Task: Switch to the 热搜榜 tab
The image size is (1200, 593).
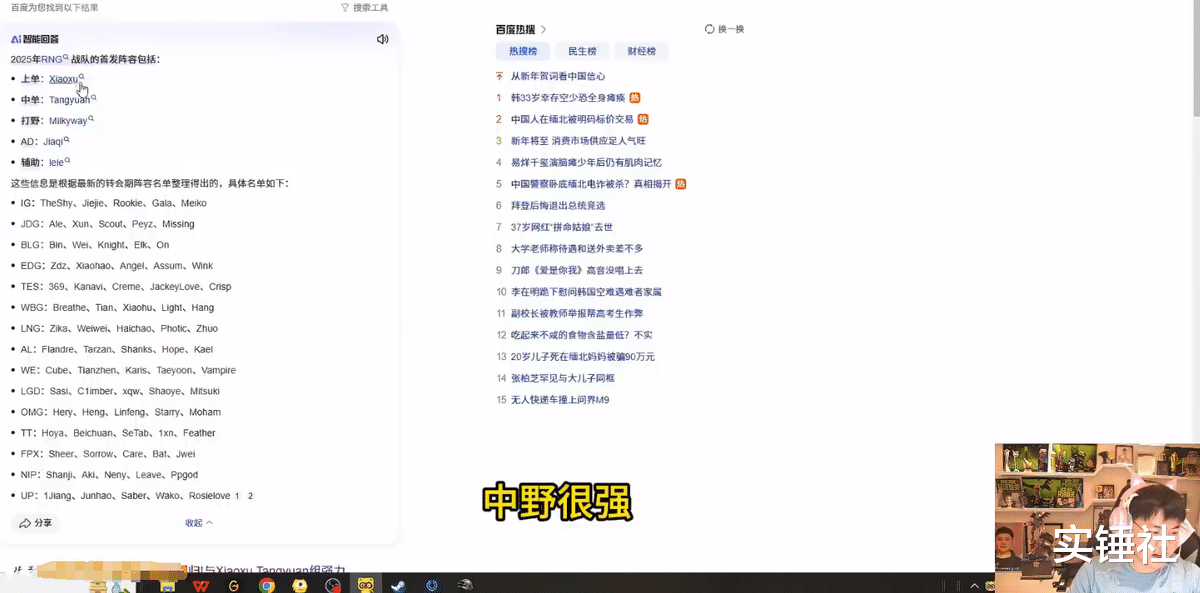Action: pos(523,51)
